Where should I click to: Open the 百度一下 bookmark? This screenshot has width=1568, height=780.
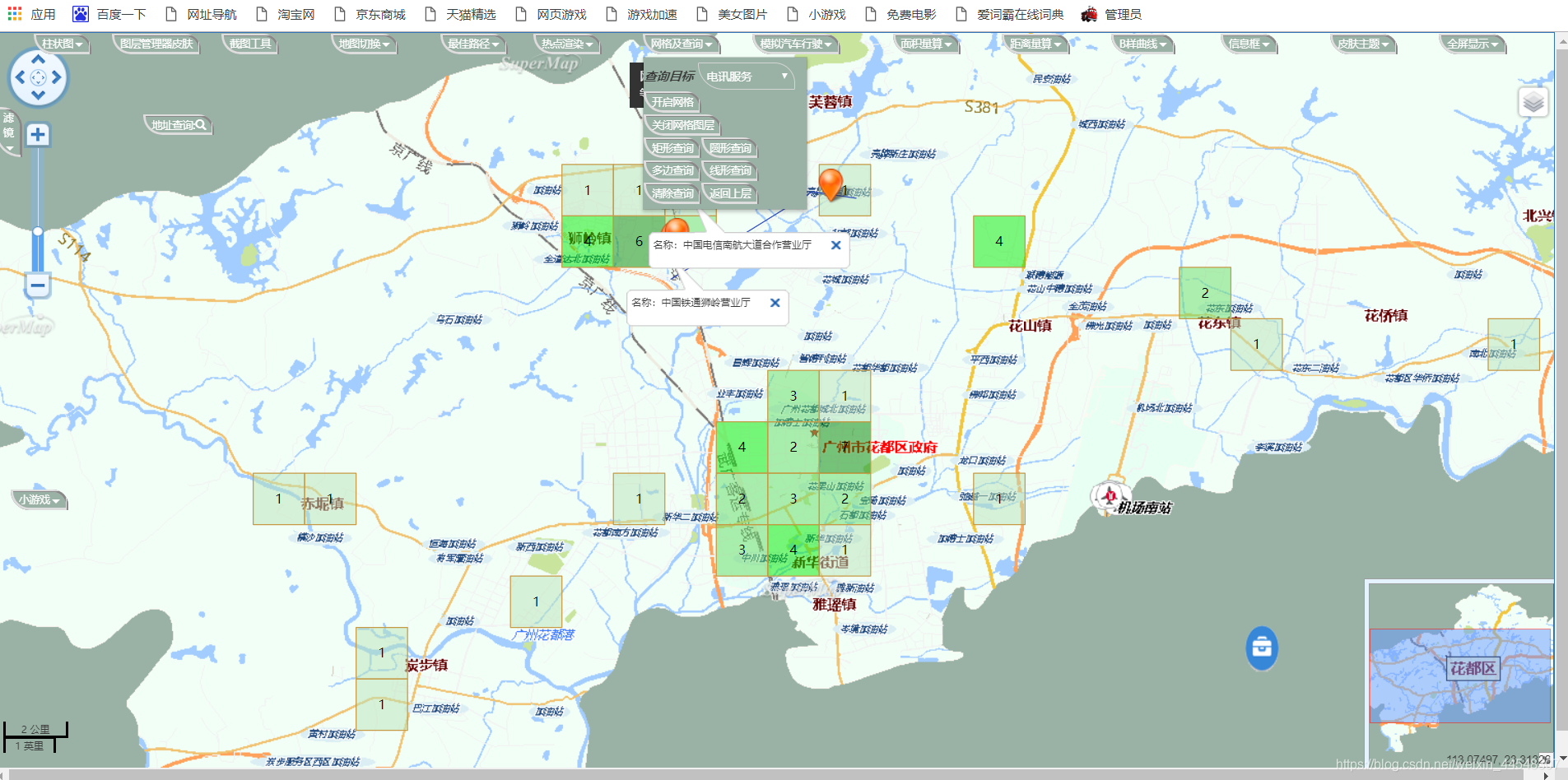[x=109, y=14]
